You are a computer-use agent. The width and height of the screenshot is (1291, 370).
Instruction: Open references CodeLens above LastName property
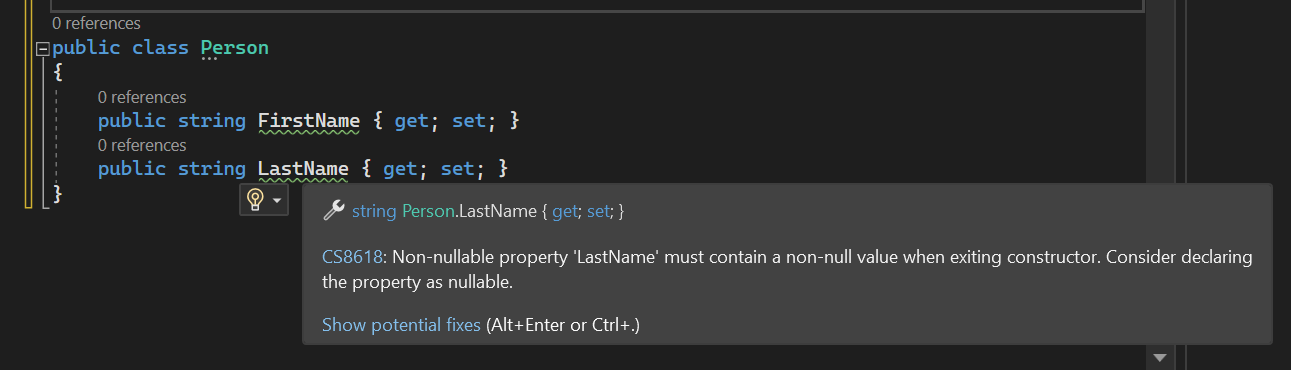point(142,145)
